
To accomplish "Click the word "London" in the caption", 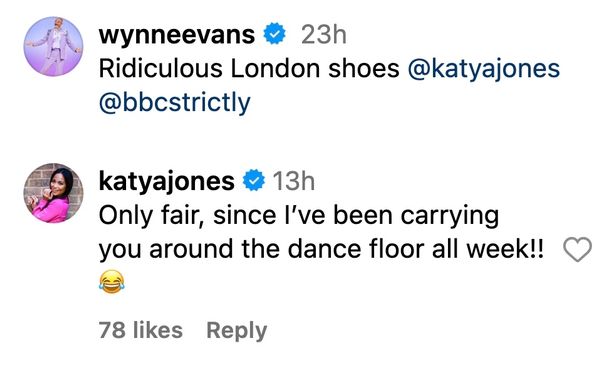I will coord(275,69).
